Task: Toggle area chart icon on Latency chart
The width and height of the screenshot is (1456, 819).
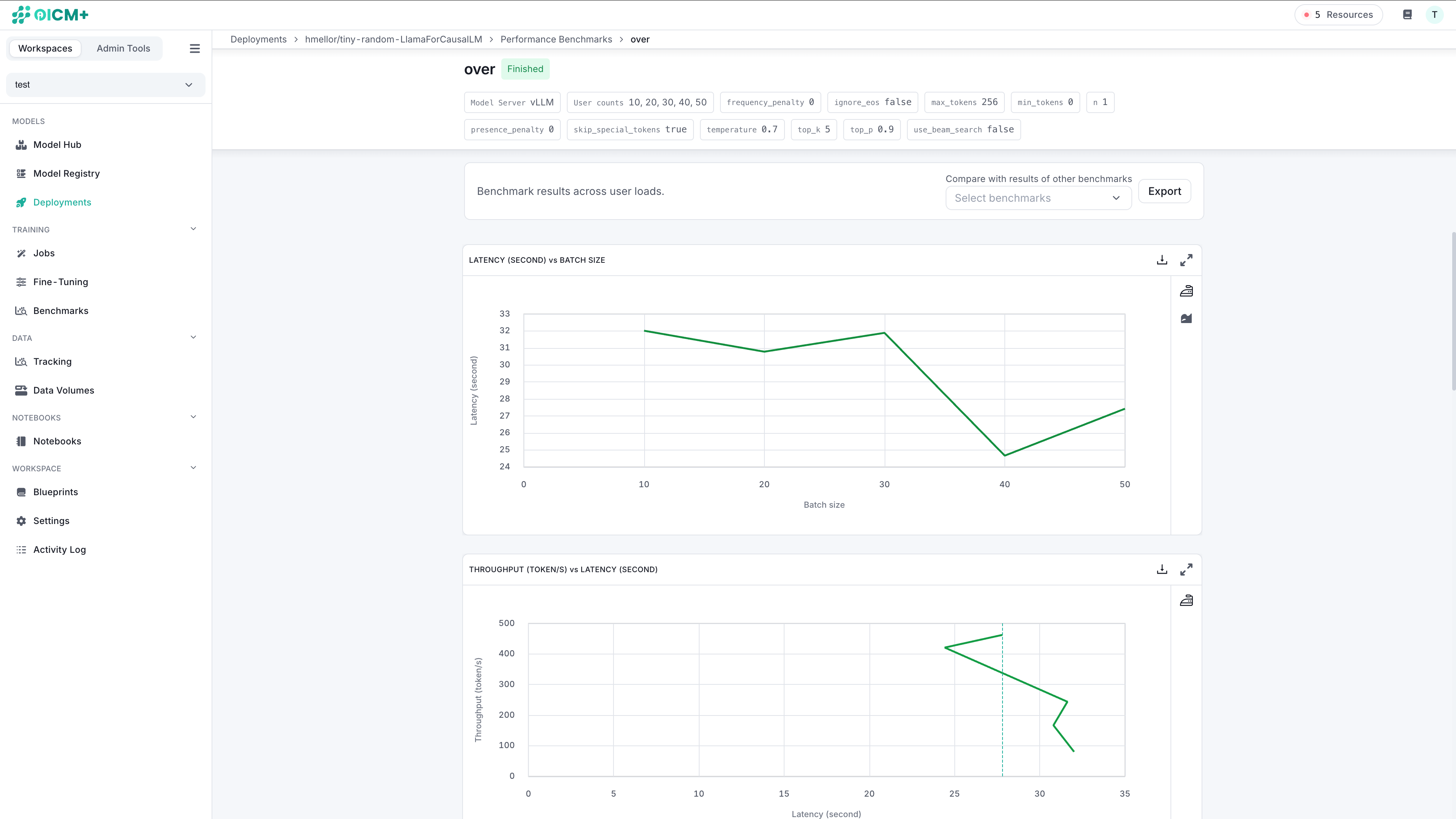Action: [1186, 319]
